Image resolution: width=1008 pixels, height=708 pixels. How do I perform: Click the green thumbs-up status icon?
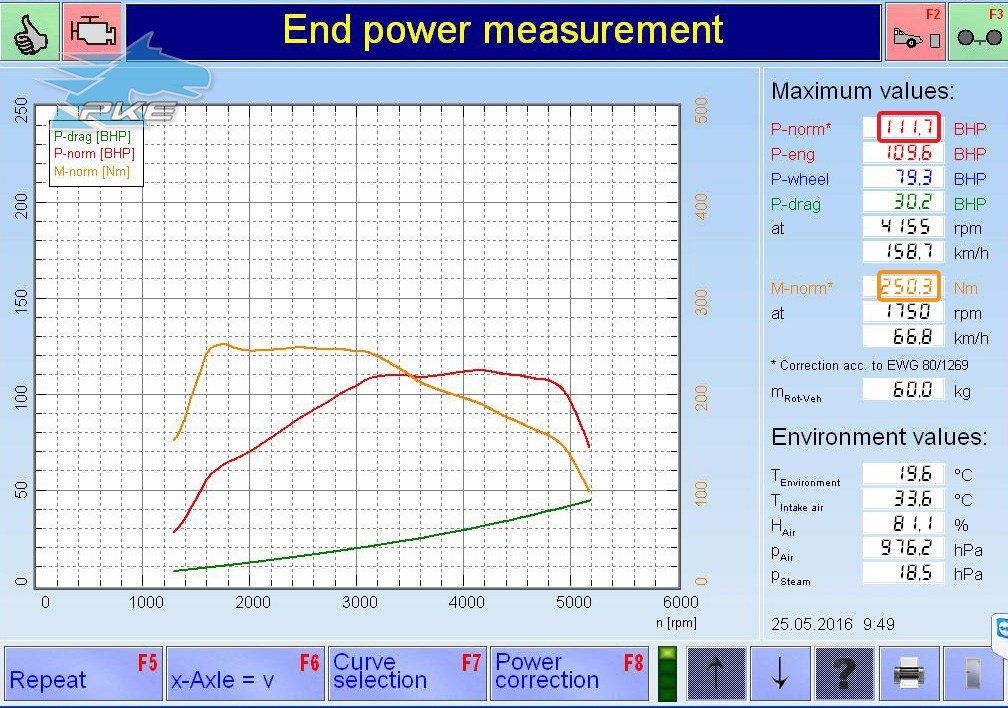(x=30, y=30)
